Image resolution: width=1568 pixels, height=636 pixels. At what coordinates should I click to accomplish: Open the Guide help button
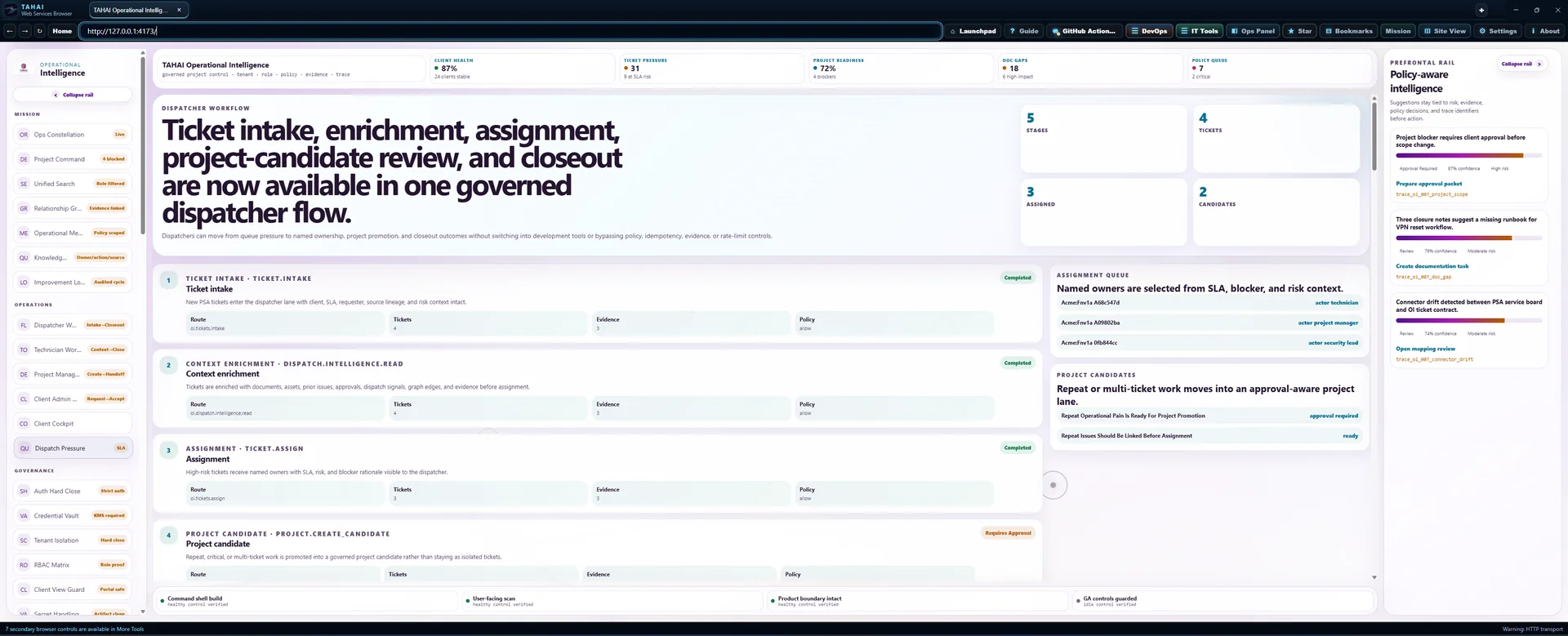pyautogui.click(x=1024, y=31)
